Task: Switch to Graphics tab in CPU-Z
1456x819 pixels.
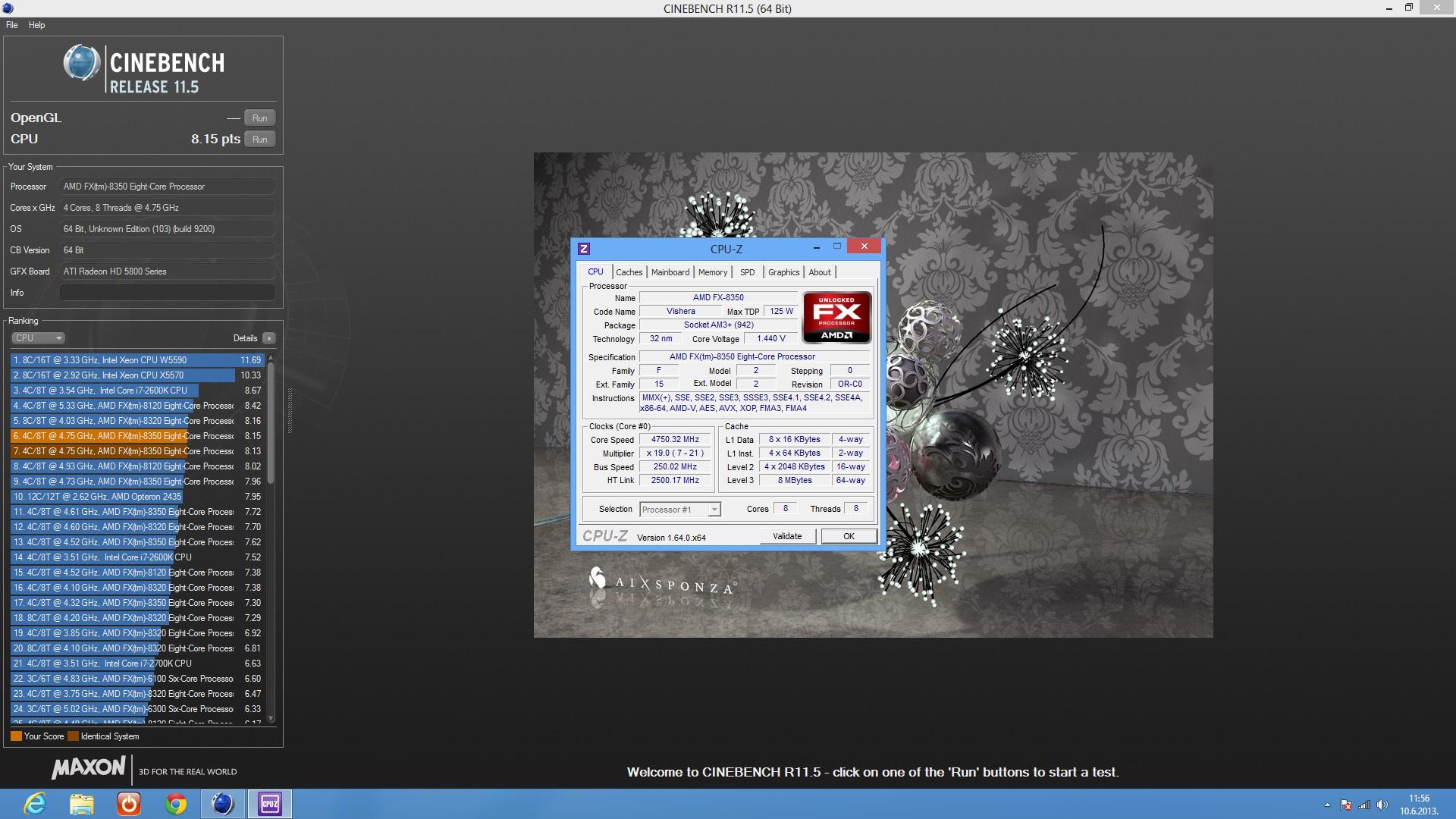Action: click(x=783, y=272)
